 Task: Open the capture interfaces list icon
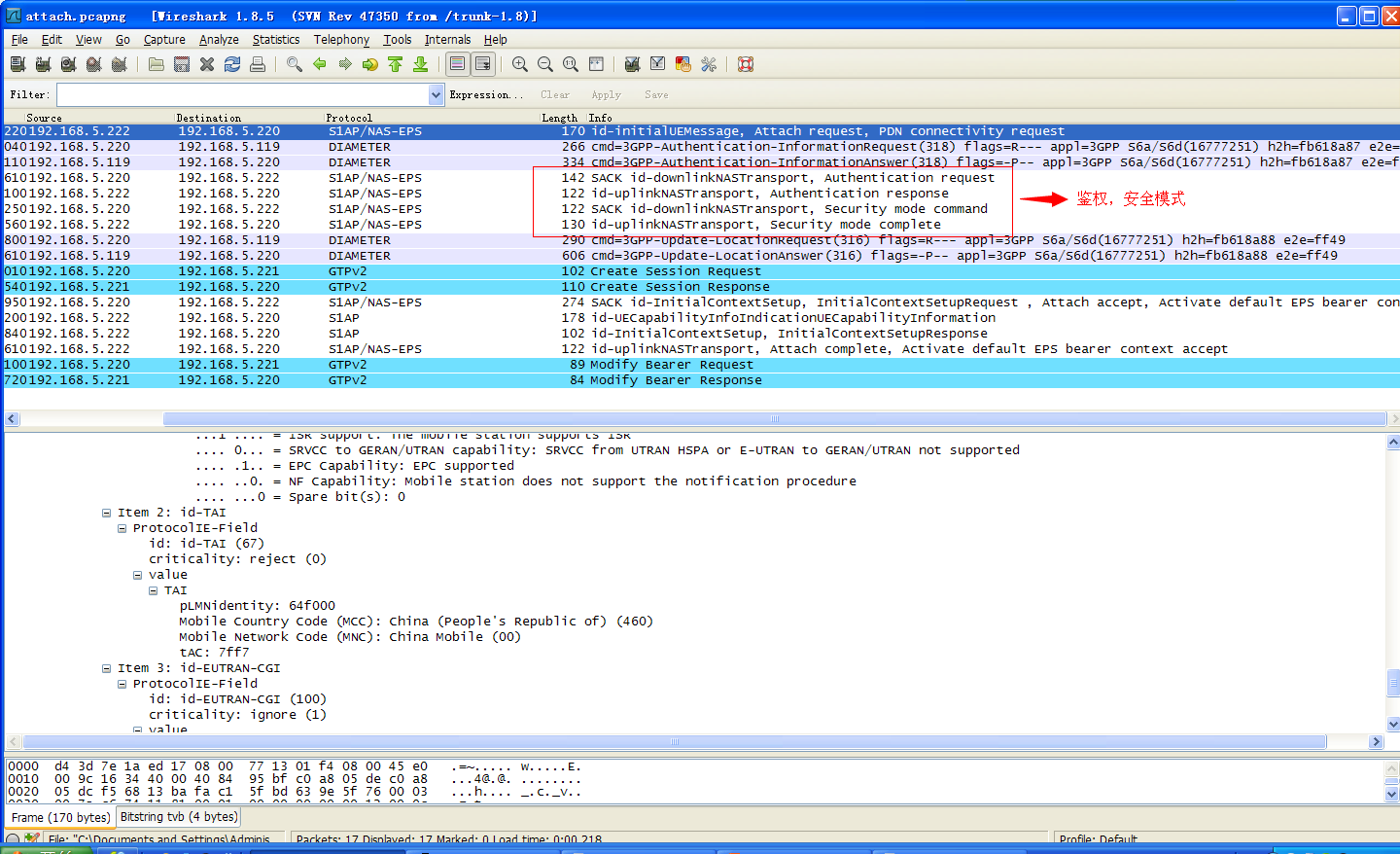17,64
